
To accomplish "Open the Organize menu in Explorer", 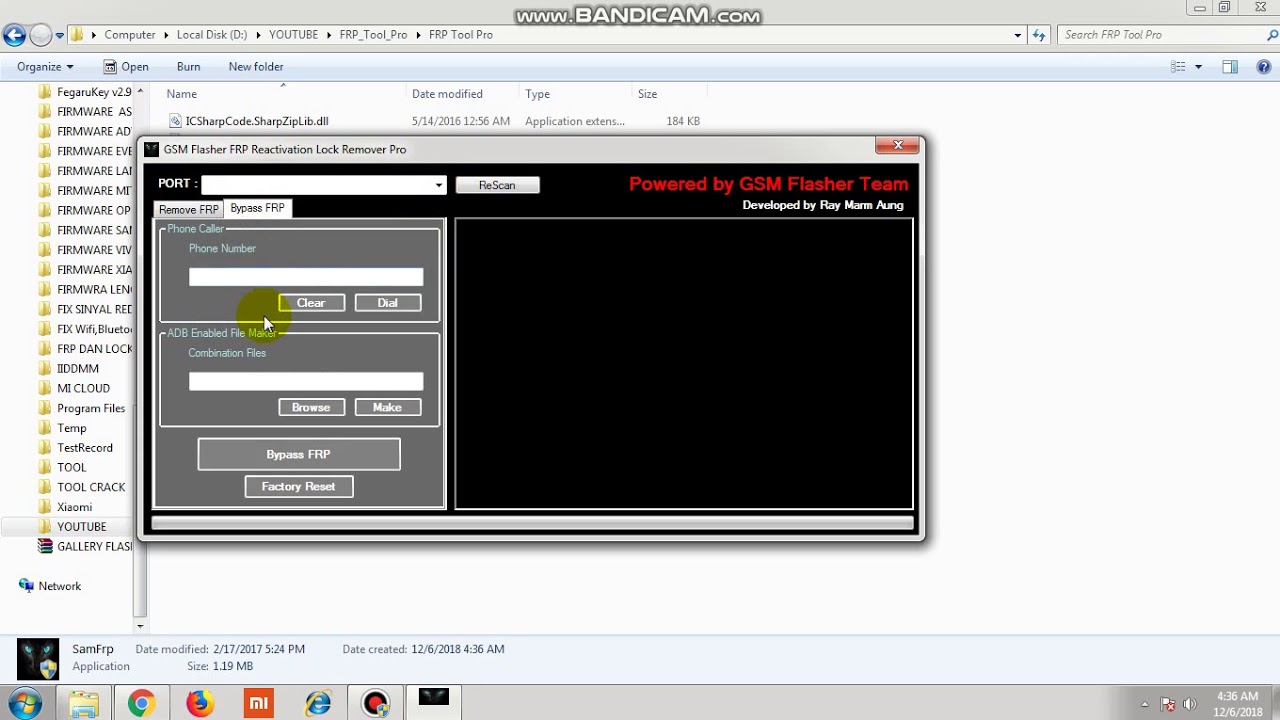I will click(x=45, y=67).
